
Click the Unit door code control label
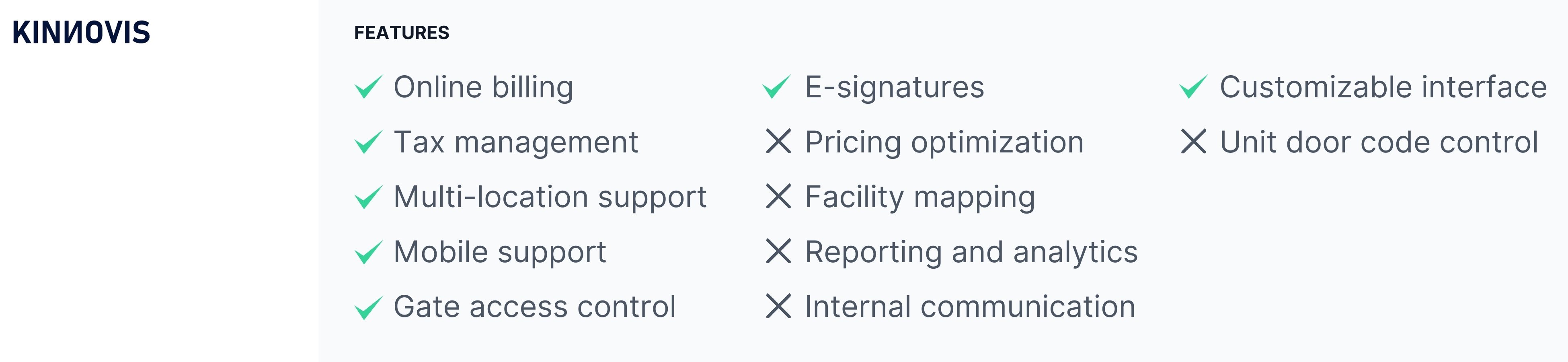(1379, 142)
